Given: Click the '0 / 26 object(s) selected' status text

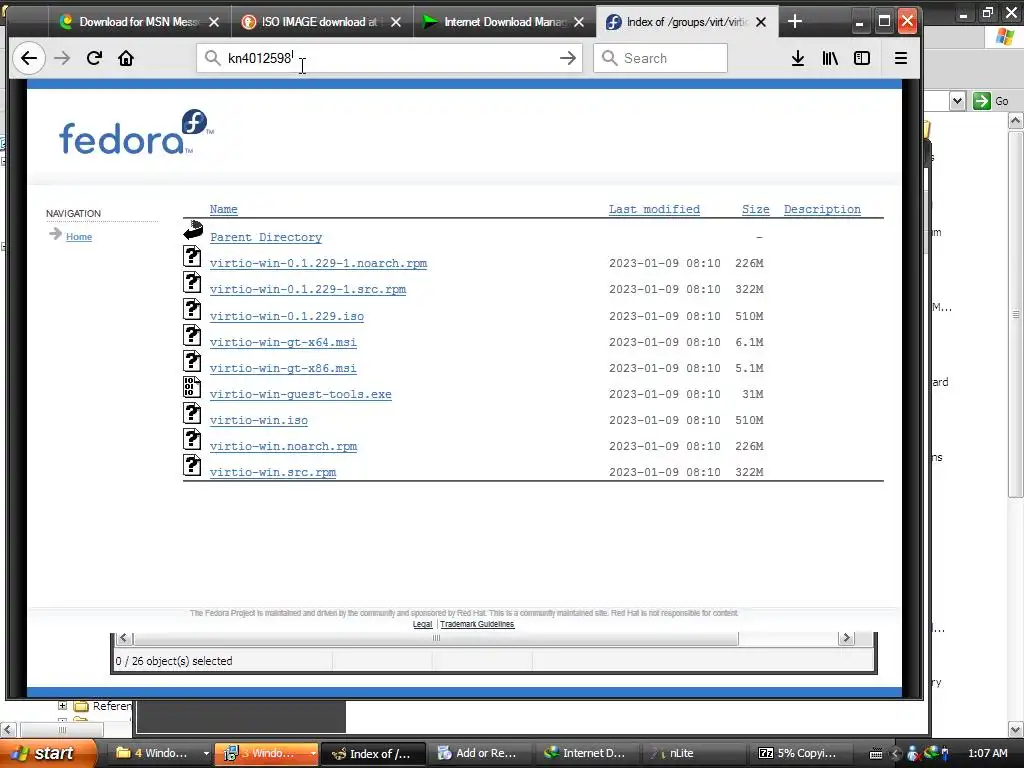Looking at the screenshot, I should click(174, 661).
